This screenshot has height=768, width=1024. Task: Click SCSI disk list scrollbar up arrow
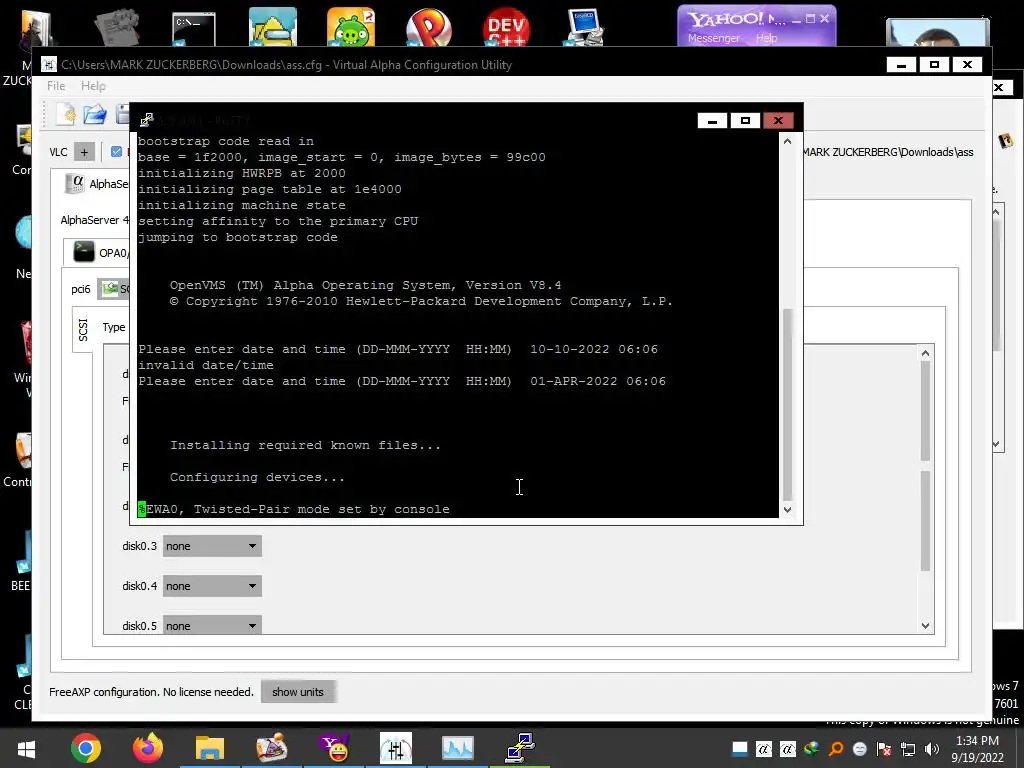(x=925, y=353)
